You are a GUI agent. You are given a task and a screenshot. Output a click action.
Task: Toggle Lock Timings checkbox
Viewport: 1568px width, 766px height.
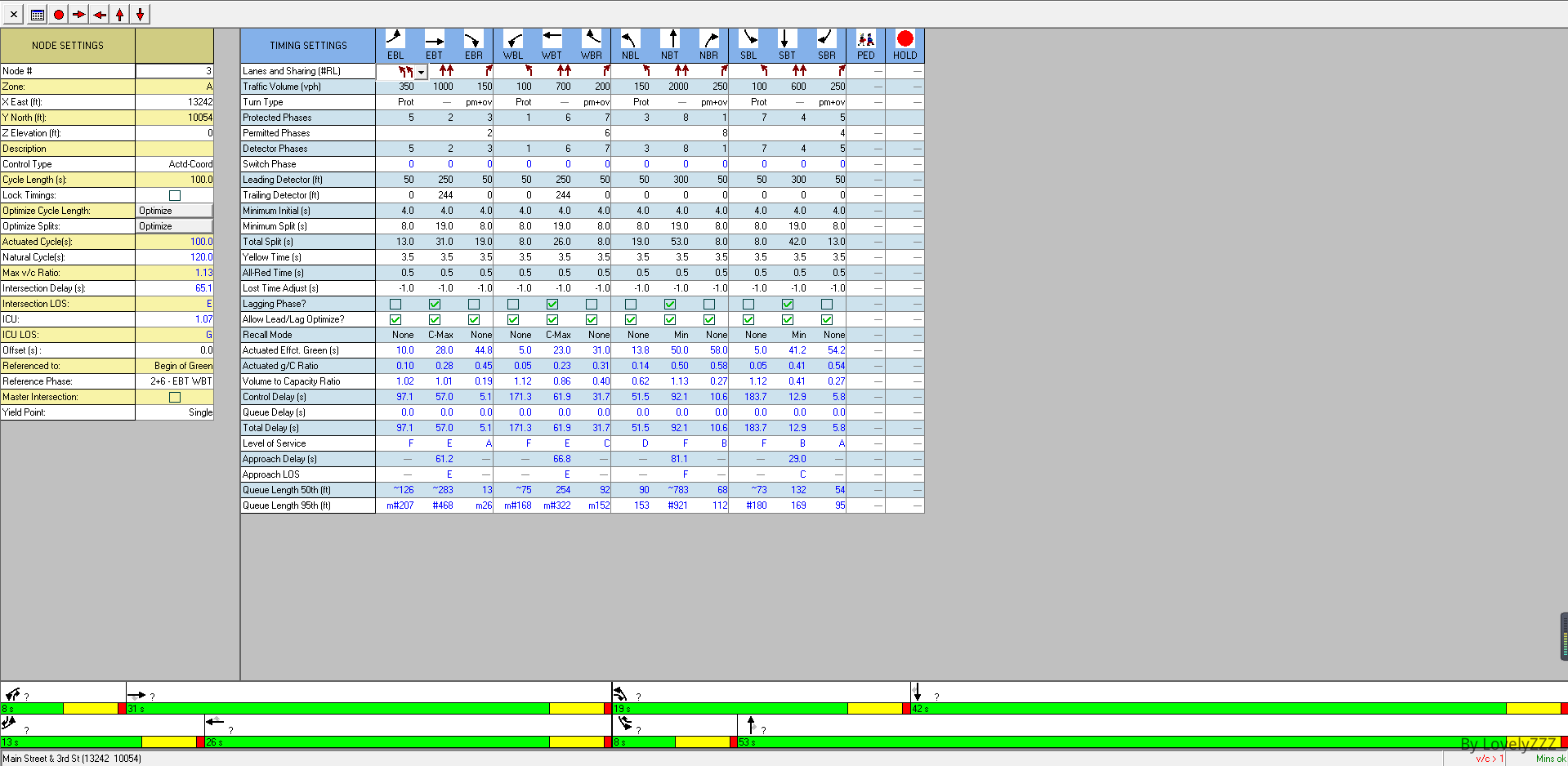click(x=175, y=195)
